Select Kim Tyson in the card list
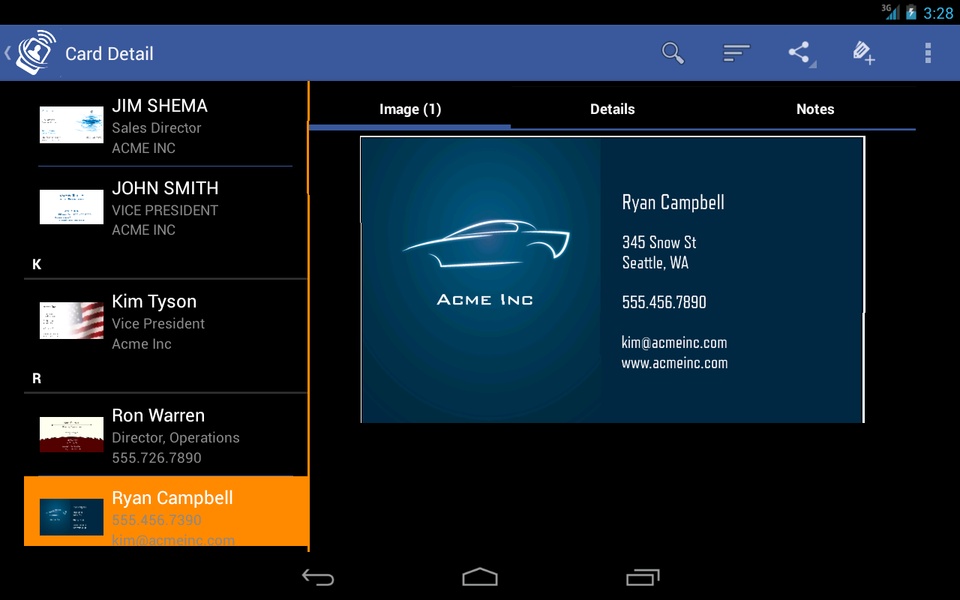 point(165,321)
